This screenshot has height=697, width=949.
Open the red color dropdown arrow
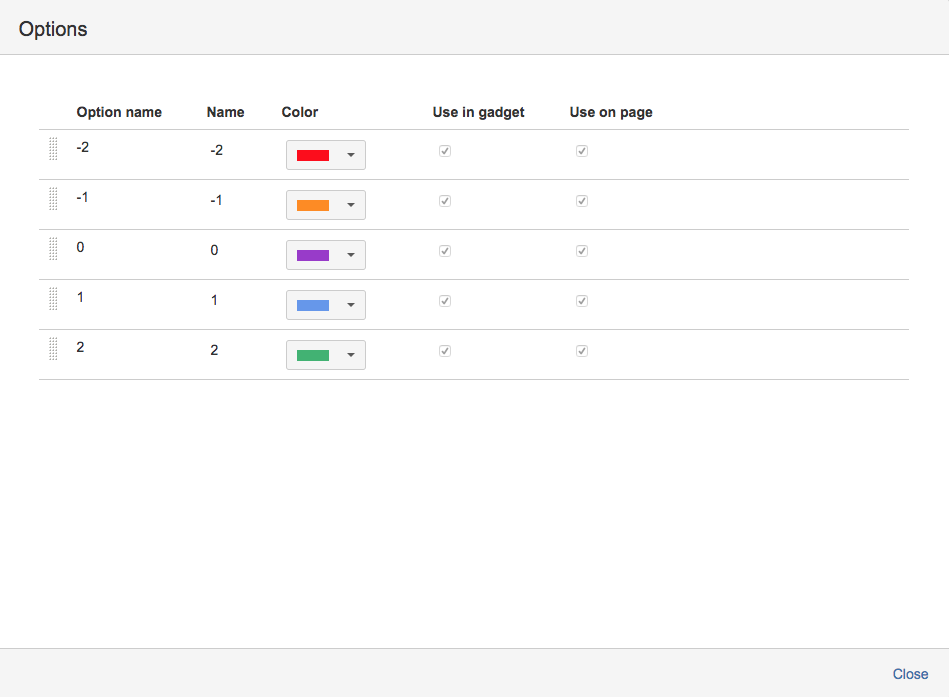(350, 155)
